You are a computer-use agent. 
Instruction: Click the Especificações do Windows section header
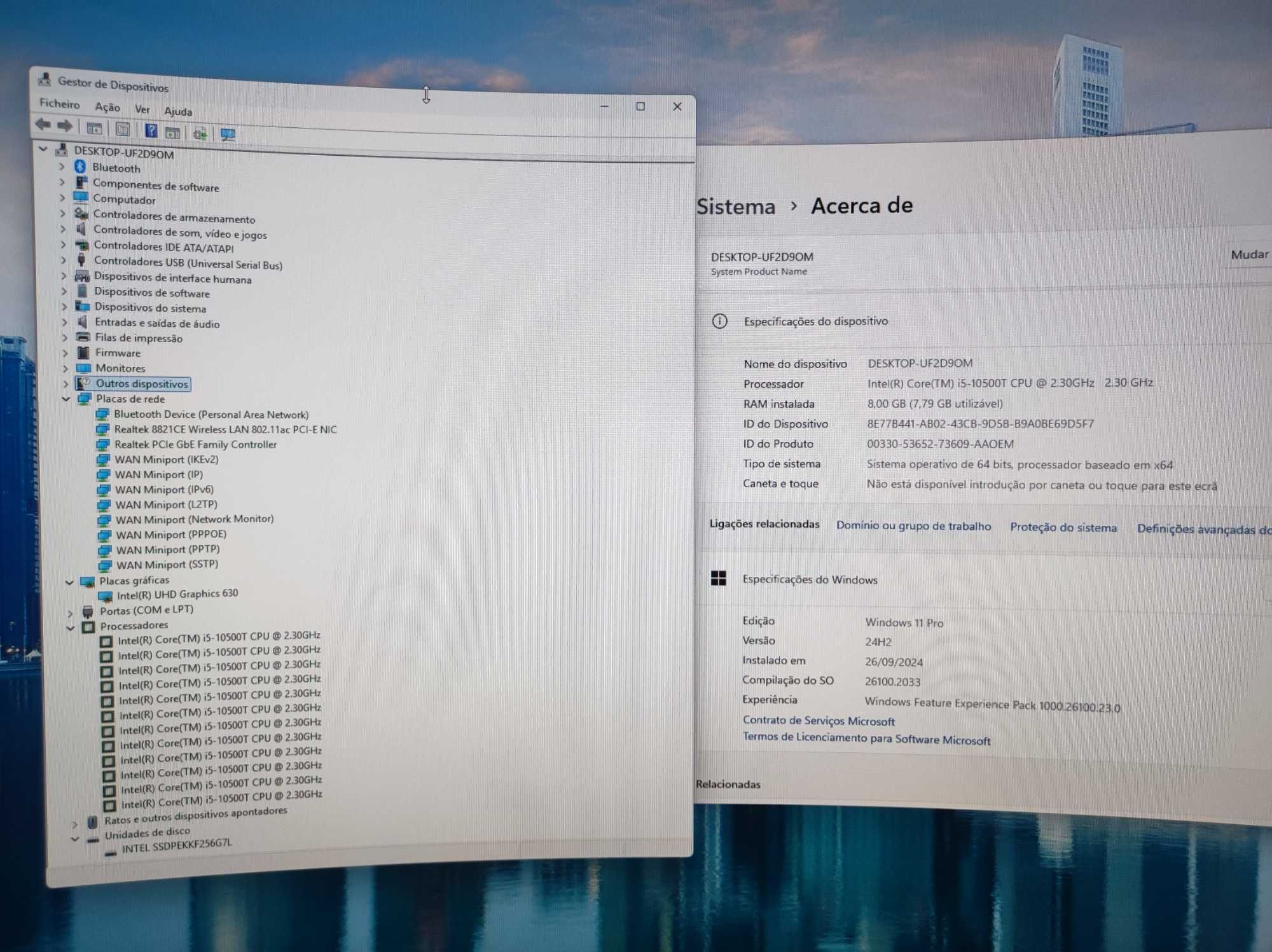click(x=810, y=579)
